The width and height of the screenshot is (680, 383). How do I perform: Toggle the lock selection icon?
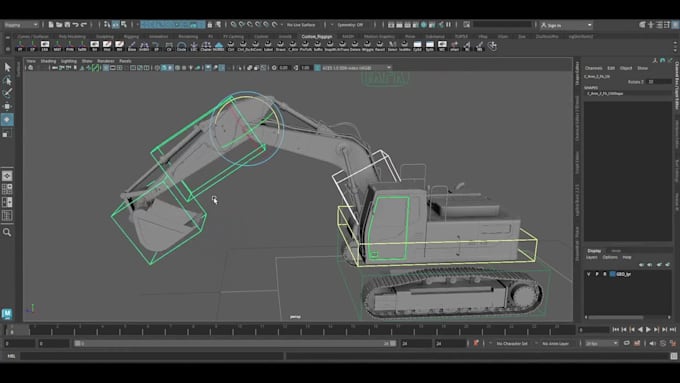(x=209, y=25)
